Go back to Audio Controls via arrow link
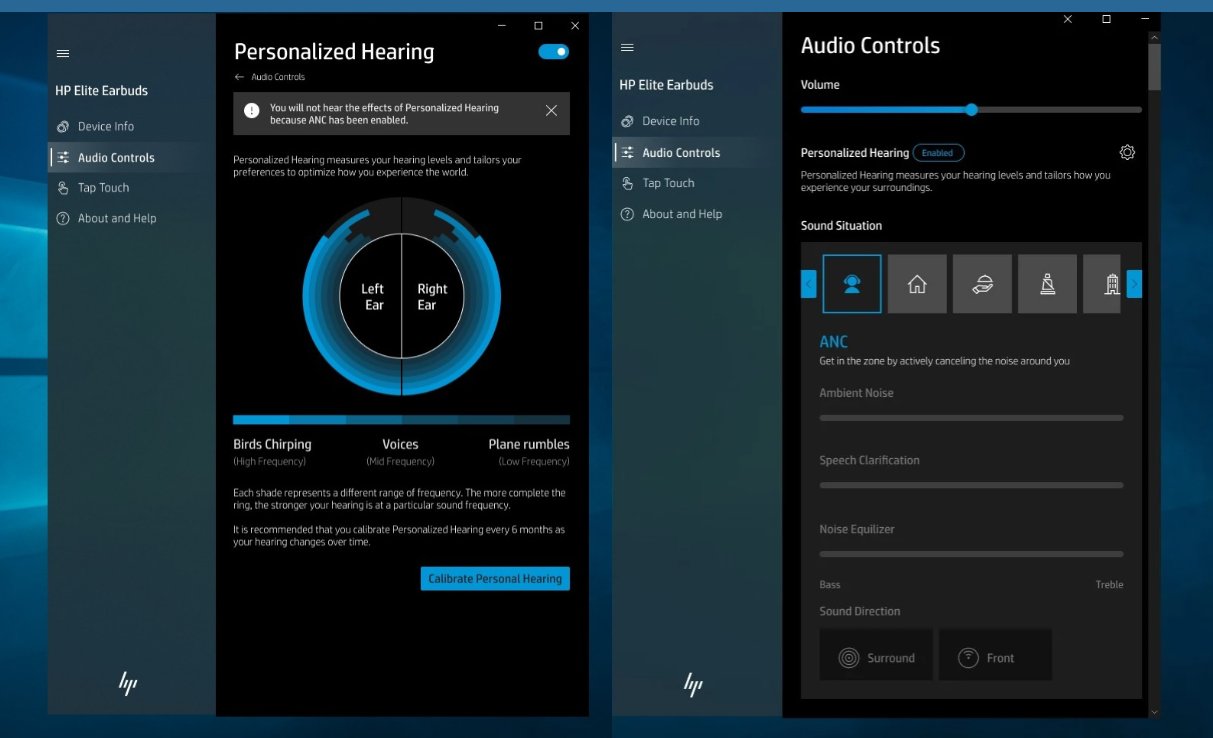The height and width of the screenshot is (738, 1213). click(x=269, y=77)
